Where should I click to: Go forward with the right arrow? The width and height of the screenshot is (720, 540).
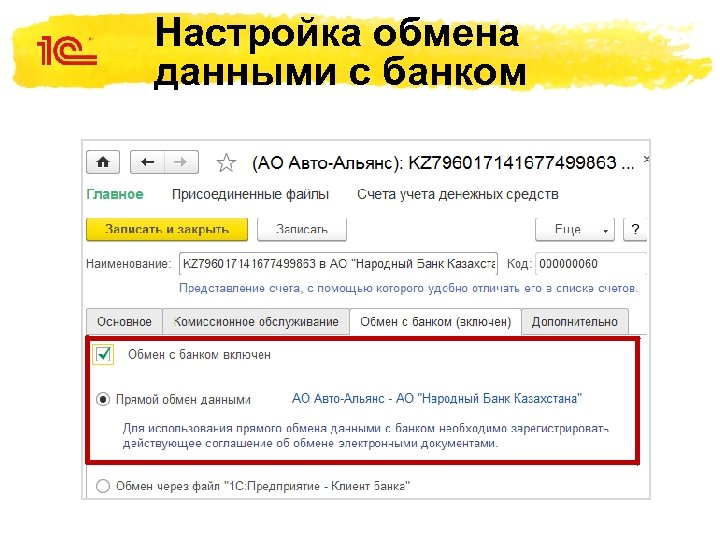181,162
